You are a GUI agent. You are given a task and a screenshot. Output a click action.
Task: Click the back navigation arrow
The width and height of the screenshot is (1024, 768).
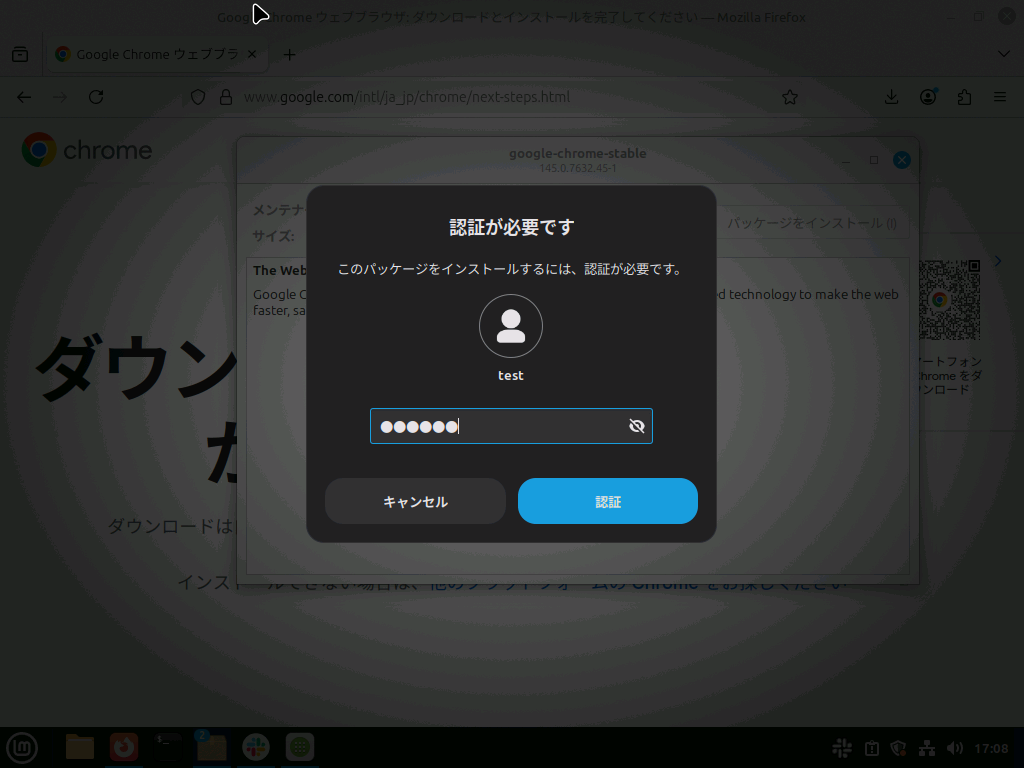23,97
